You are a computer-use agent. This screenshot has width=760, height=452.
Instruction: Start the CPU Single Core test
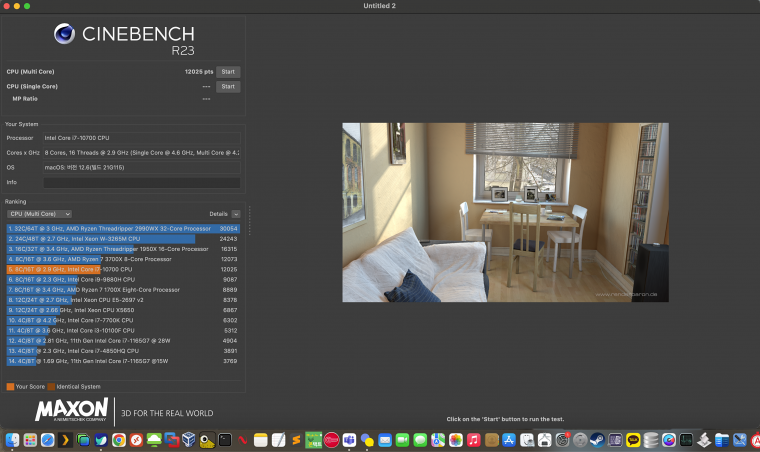(x=228, y=87)
